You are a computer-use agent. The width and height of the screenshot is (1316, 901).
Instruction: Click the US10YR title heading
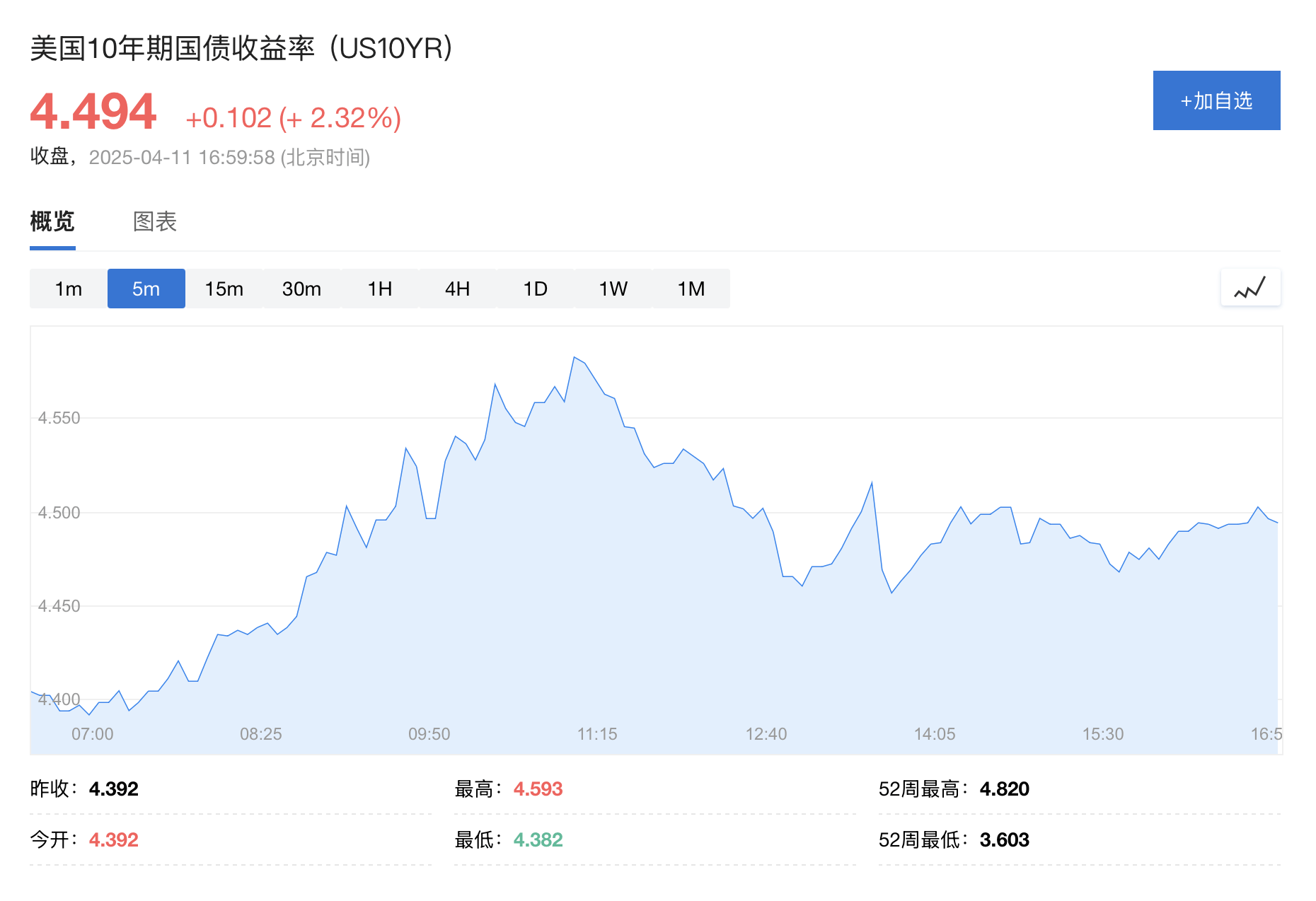coord(241,48)
